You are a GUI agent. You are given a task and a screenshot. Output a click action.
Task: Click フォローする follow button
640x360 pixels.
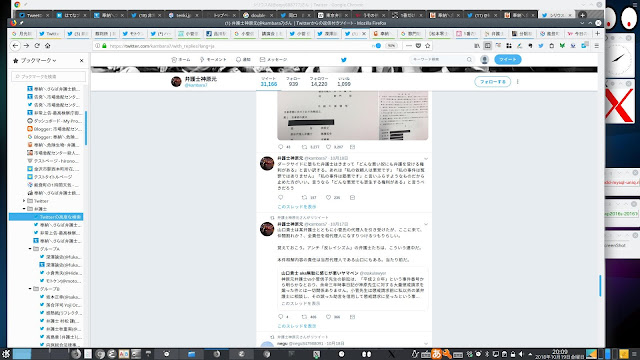point(493,82)
